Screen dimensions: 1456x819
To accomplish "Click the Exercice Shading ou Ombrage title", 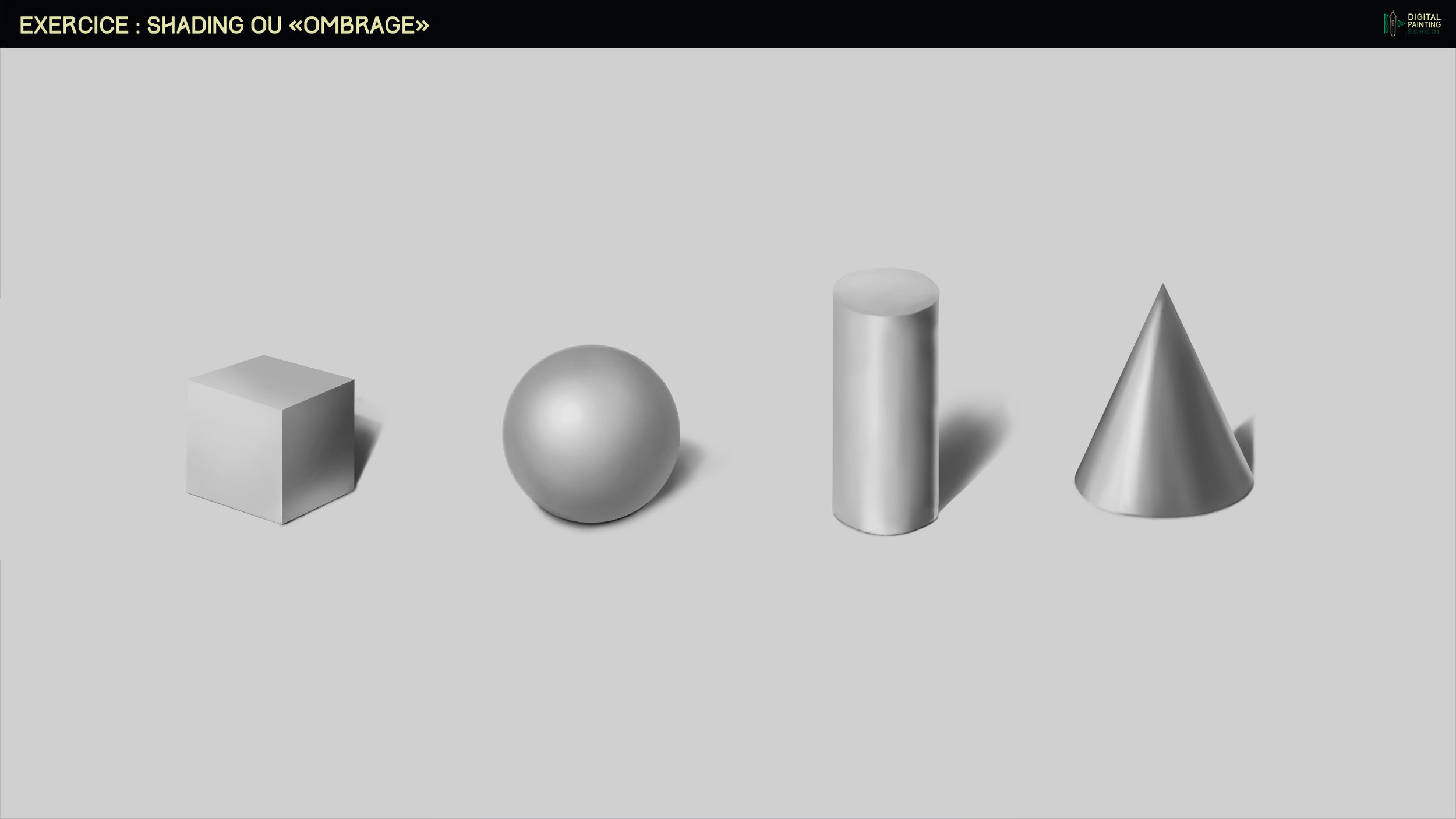I will coord(224,25).
